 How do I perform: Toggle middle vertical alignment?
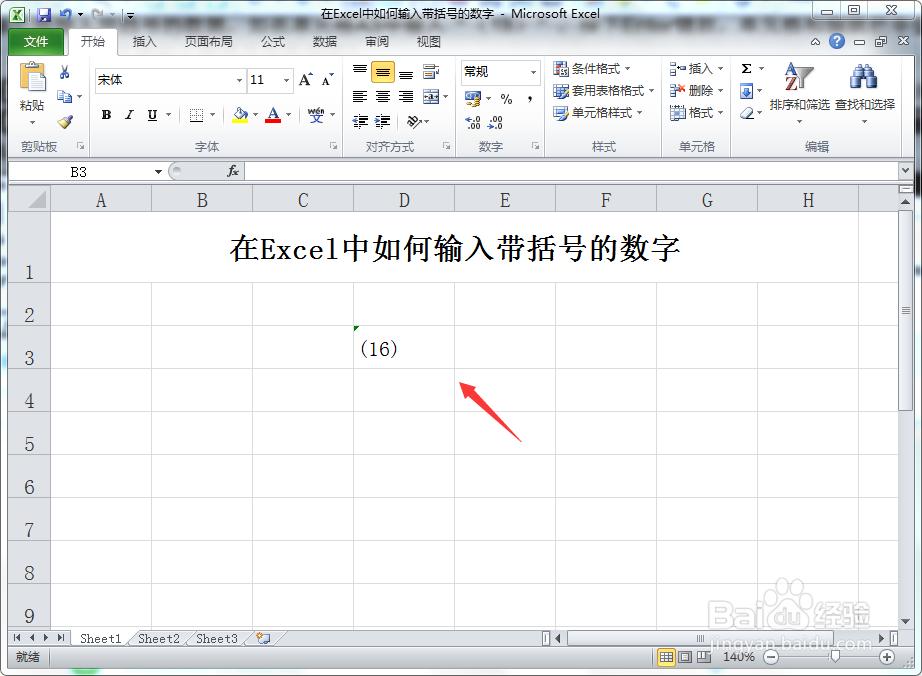[383, 72]
